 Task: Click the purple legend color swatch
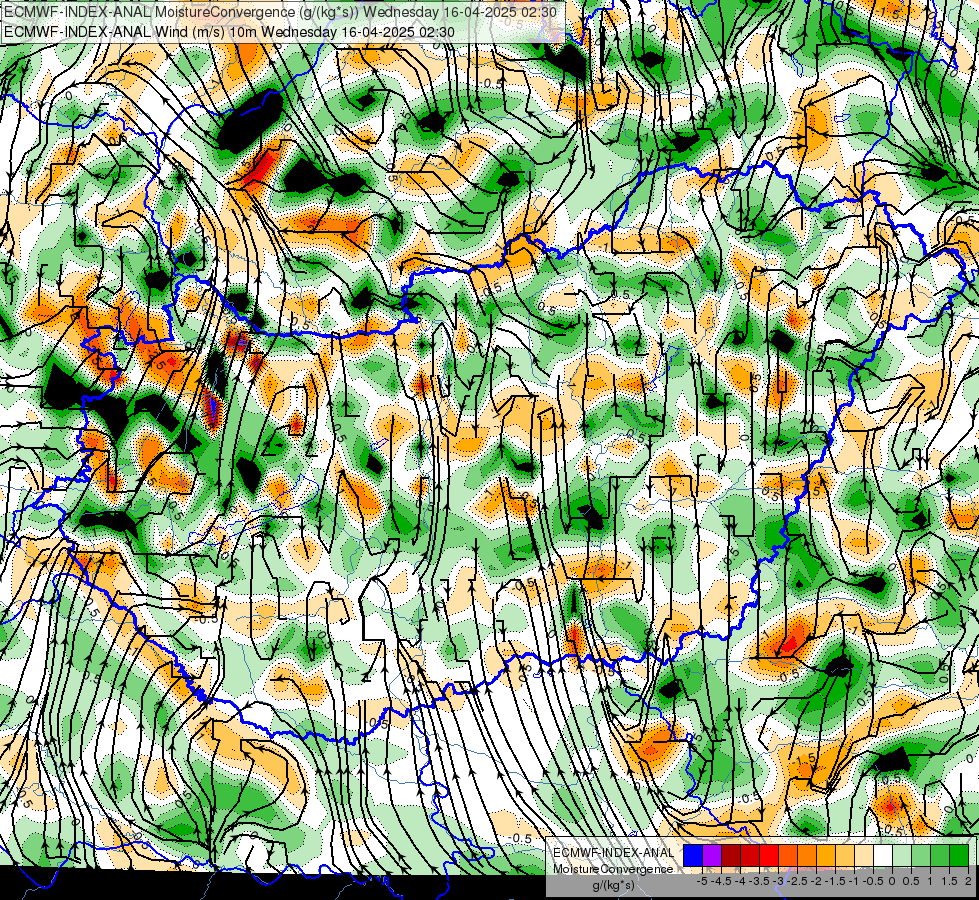point(712,856)
